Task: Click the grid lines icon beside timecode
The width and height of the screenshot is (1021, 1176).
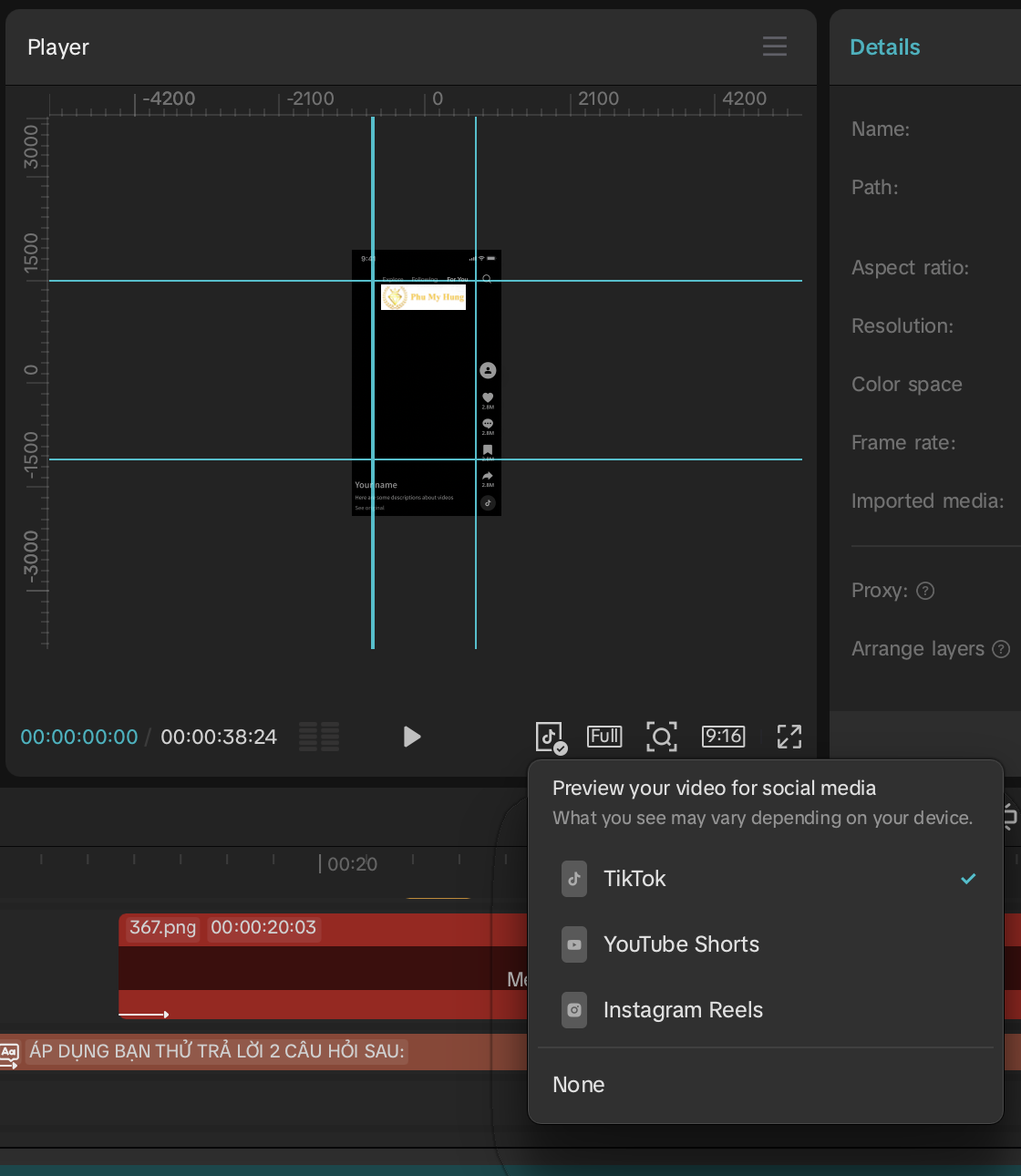Action: pyautogui.click(x=319, y=737)
